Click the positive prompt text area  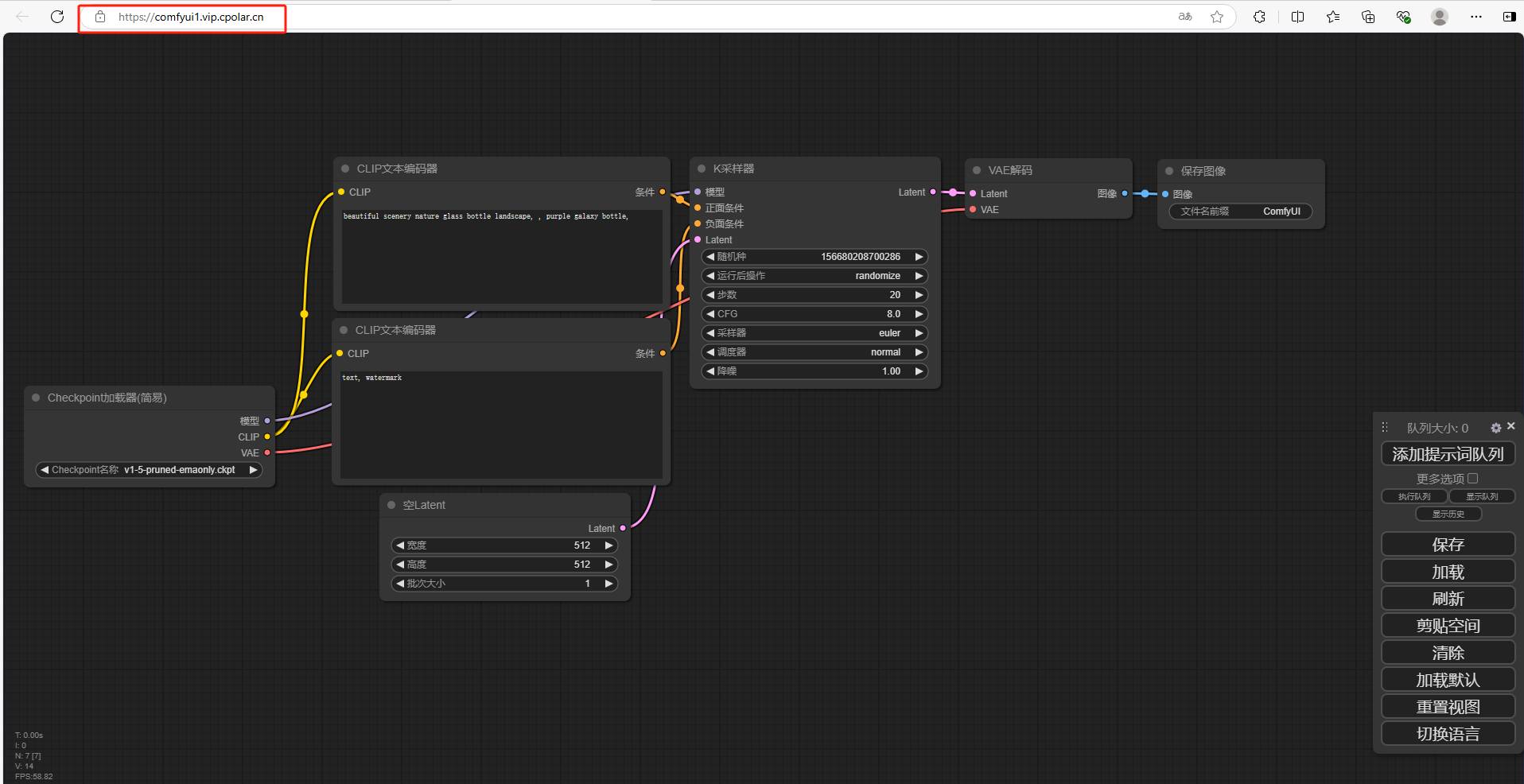(x=502, y=257)
